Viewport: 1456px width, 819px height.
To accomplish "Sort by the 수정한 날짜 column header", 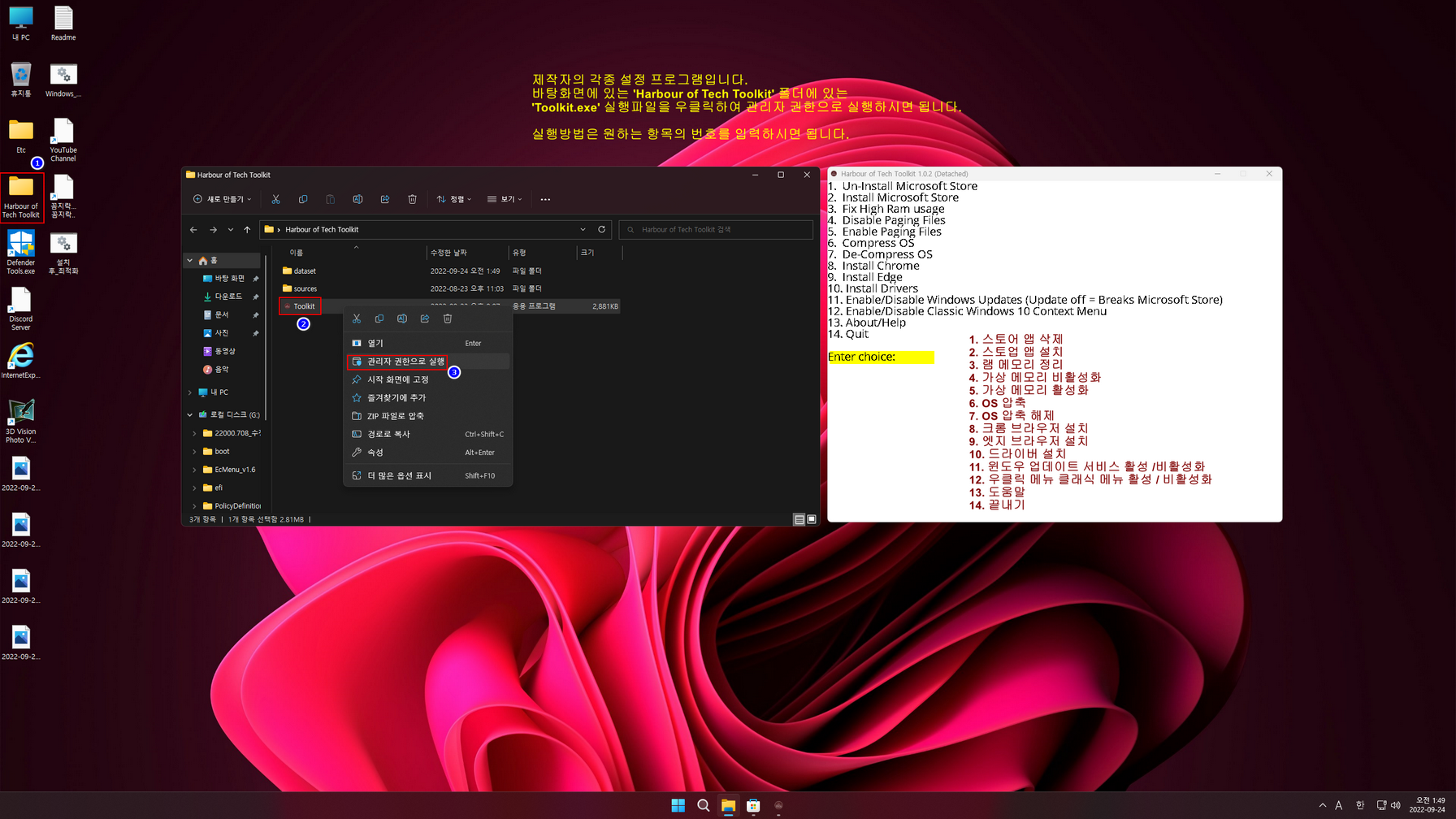I will click(467, 253).
